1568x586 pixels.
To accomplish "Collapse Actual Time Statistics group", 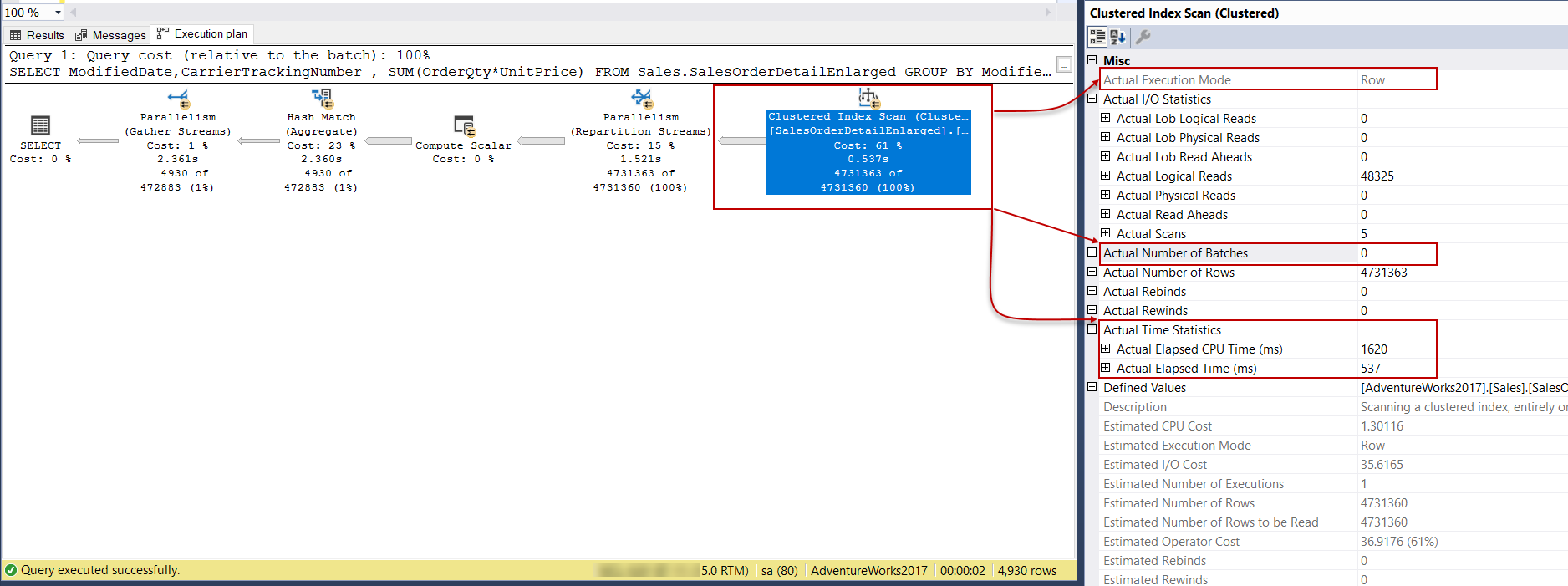I will pos(1092,329).
